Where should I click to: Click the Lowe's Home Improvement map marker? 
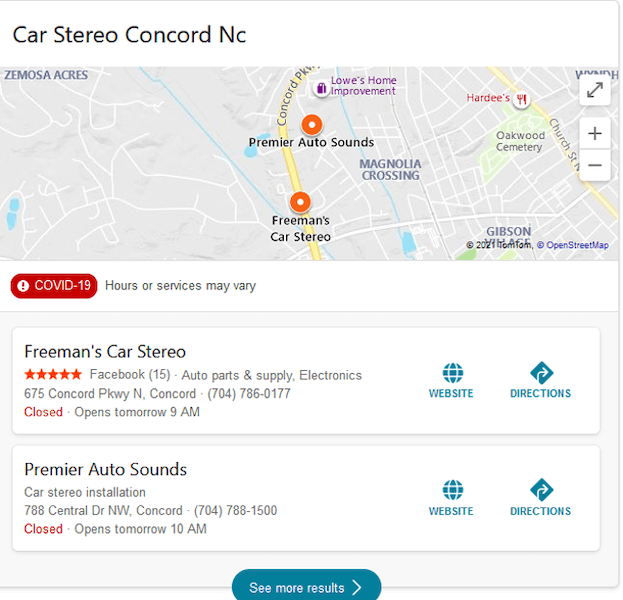tap(321, 88)
